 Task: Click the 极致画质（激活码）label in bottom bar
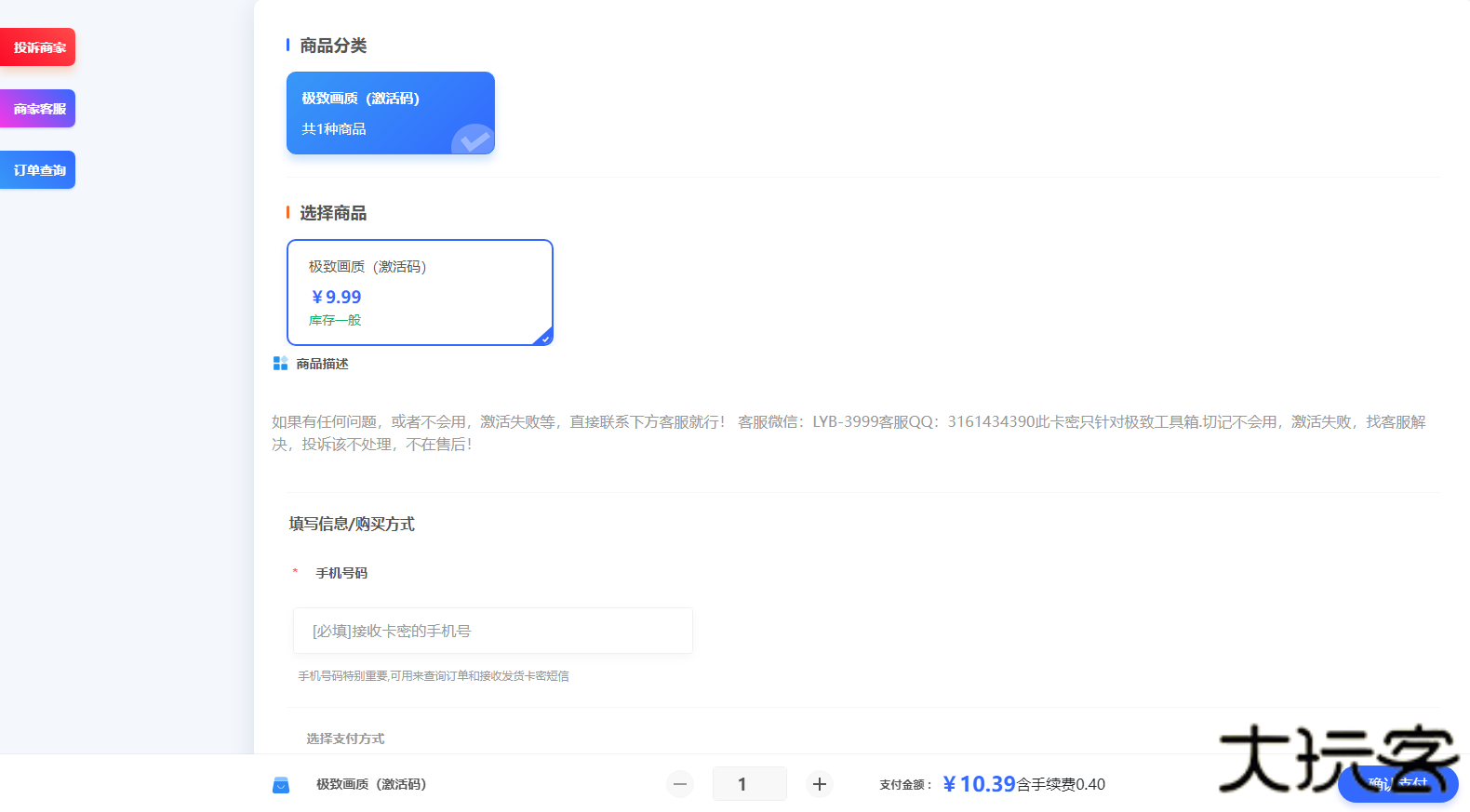pos(371,784)
